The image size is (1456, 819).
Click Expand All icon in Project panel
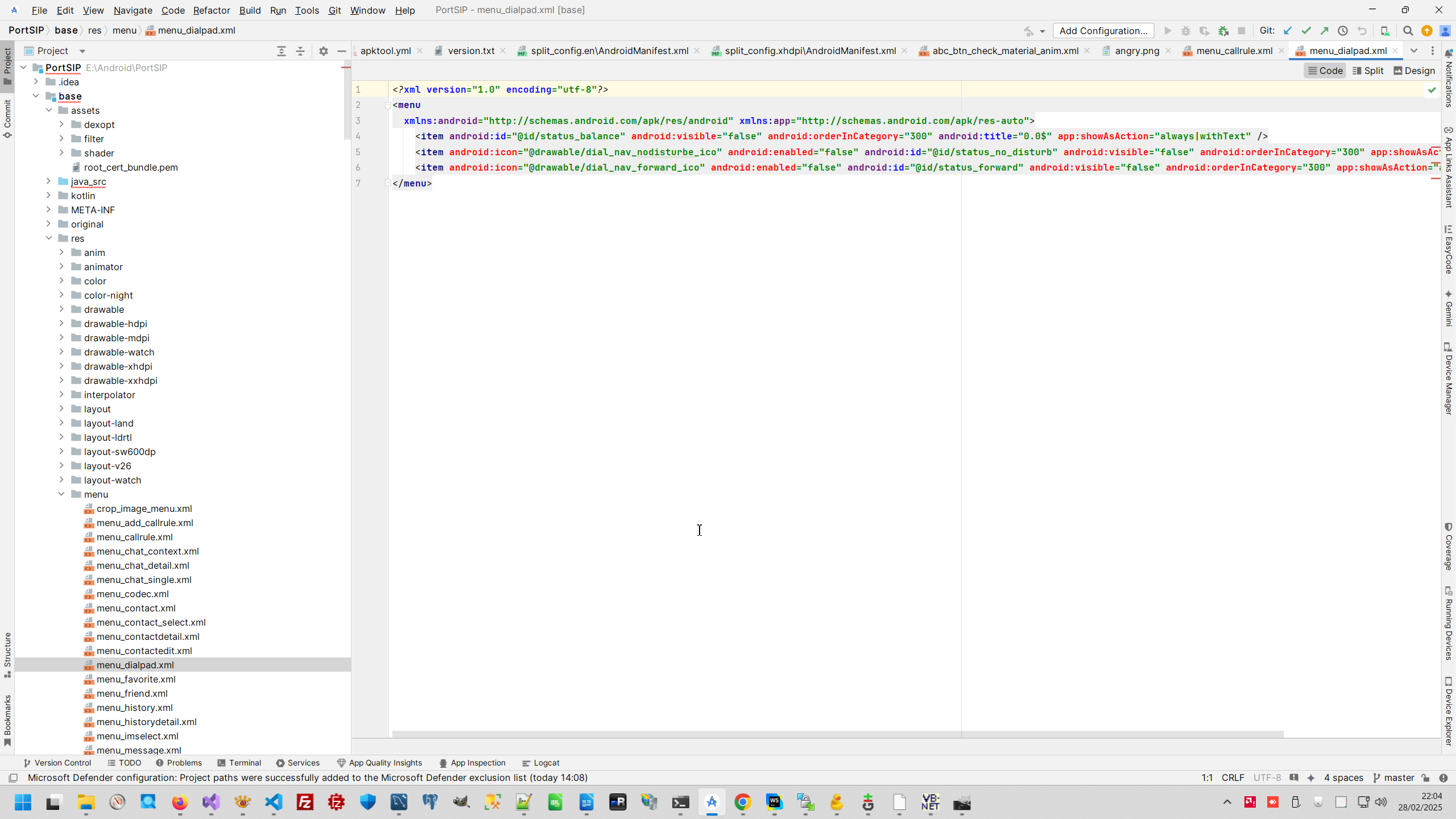(281, 51)
